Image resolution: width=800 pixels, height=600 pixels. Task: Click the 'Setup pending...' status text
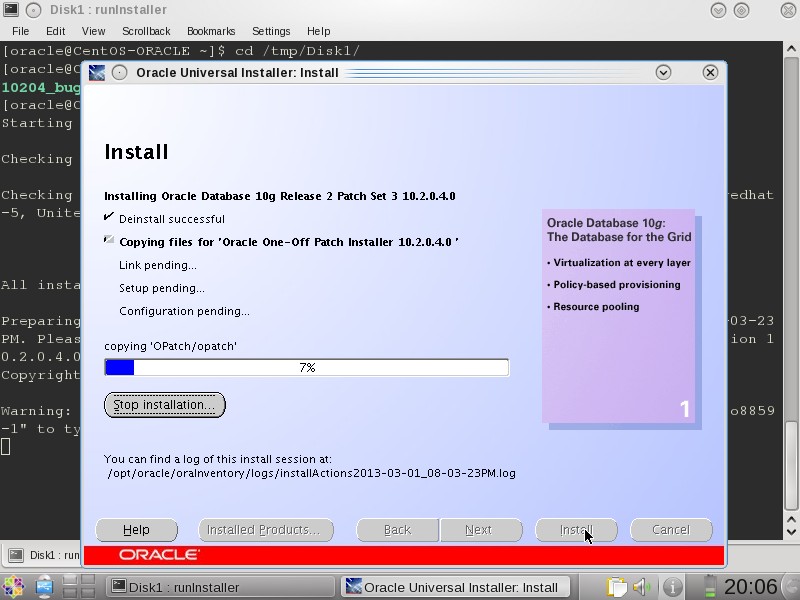pos(162,288)
